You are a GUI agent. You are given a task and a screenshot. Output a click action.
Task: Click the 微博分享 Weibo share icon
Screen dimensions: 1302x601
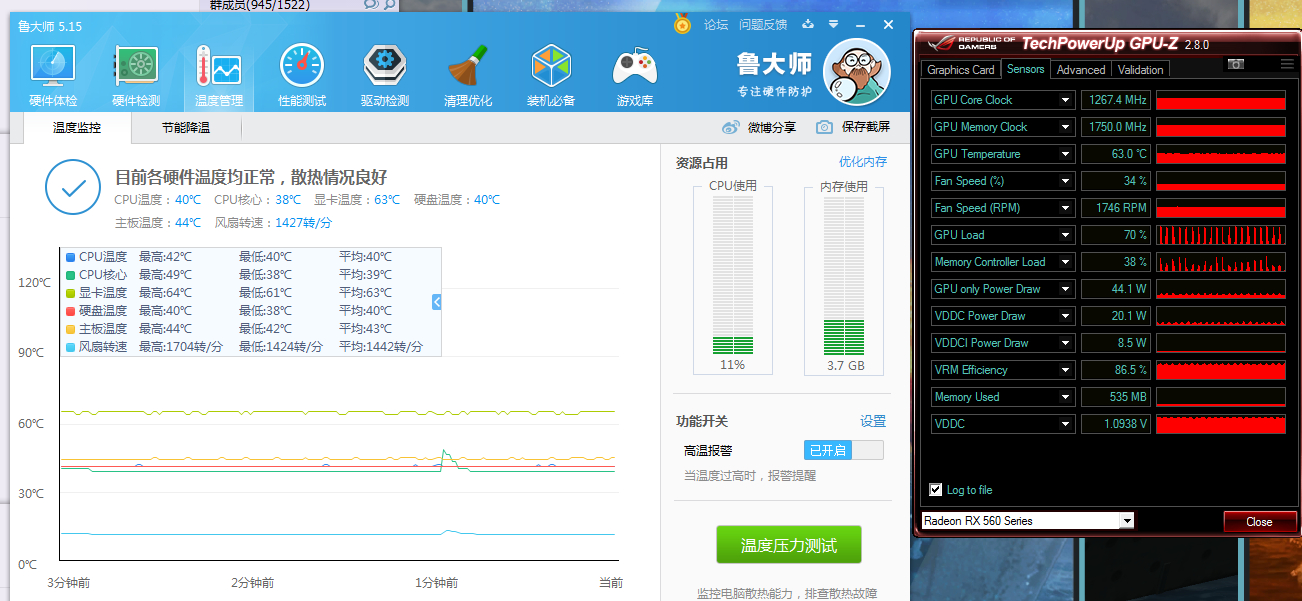[731, 128]
